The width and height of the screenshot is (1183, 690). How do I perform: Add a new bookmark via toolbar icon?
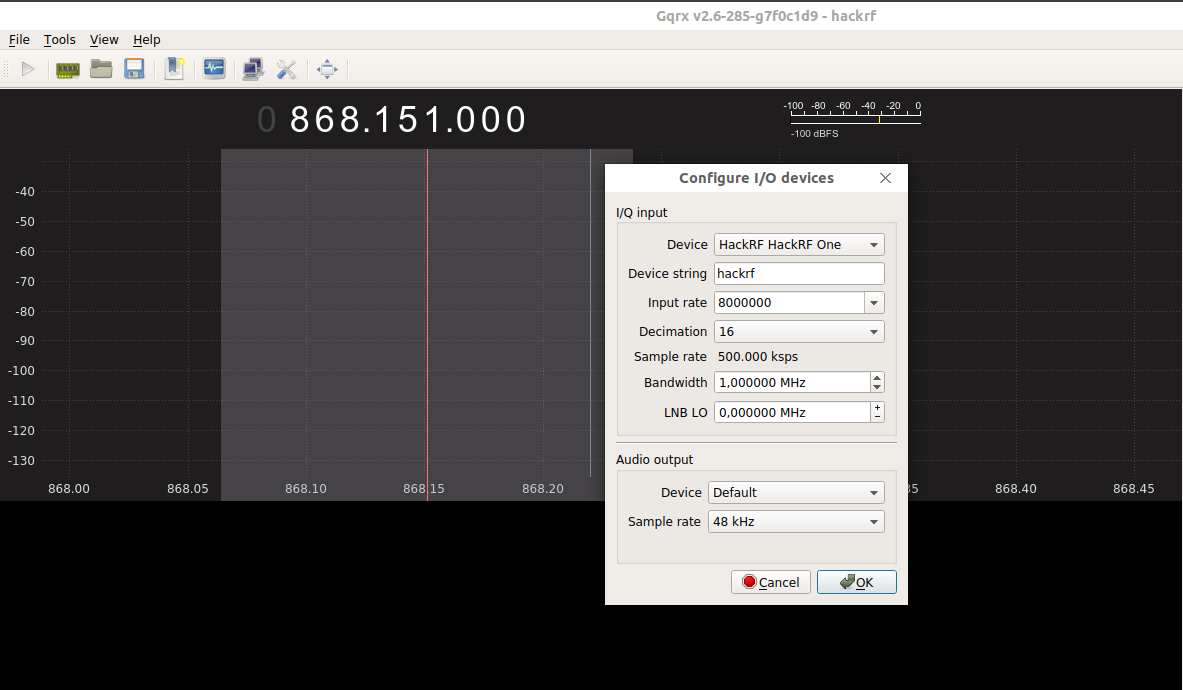click(174, 69)
